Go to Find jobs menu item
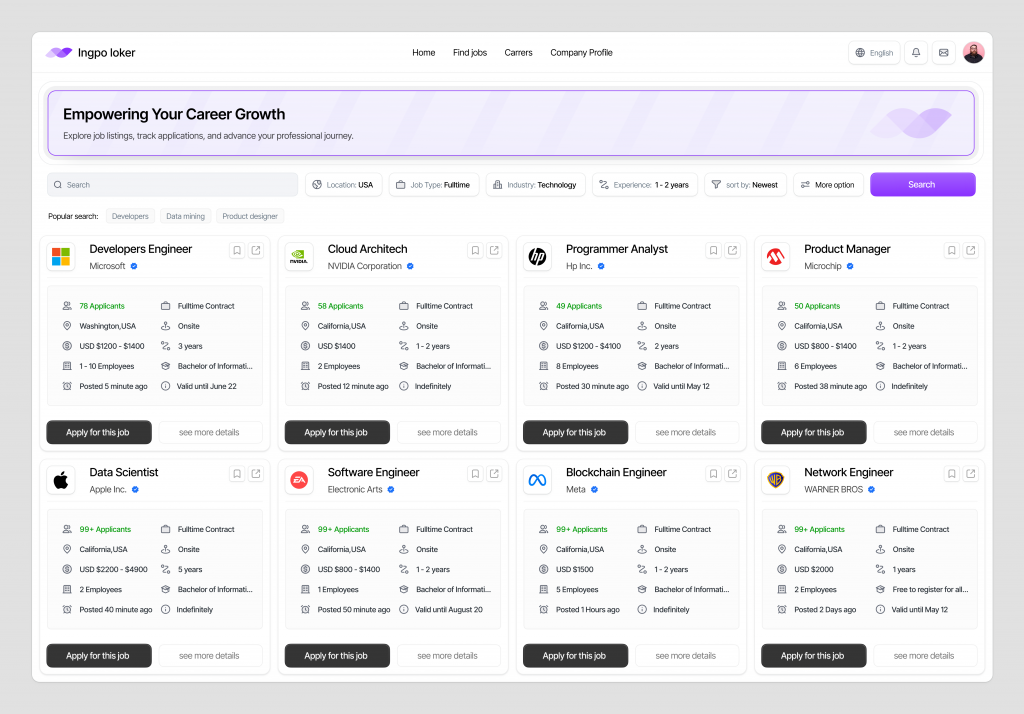1024x714 pixels. pyautogui.click(x=469, y=53)
